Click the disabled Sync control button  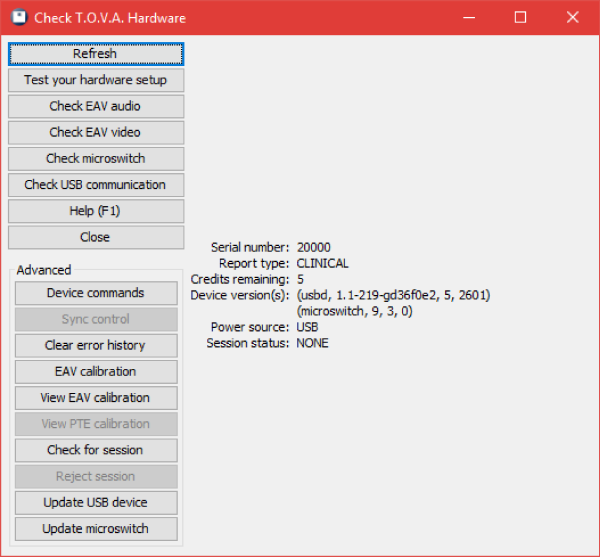(96, 319)
